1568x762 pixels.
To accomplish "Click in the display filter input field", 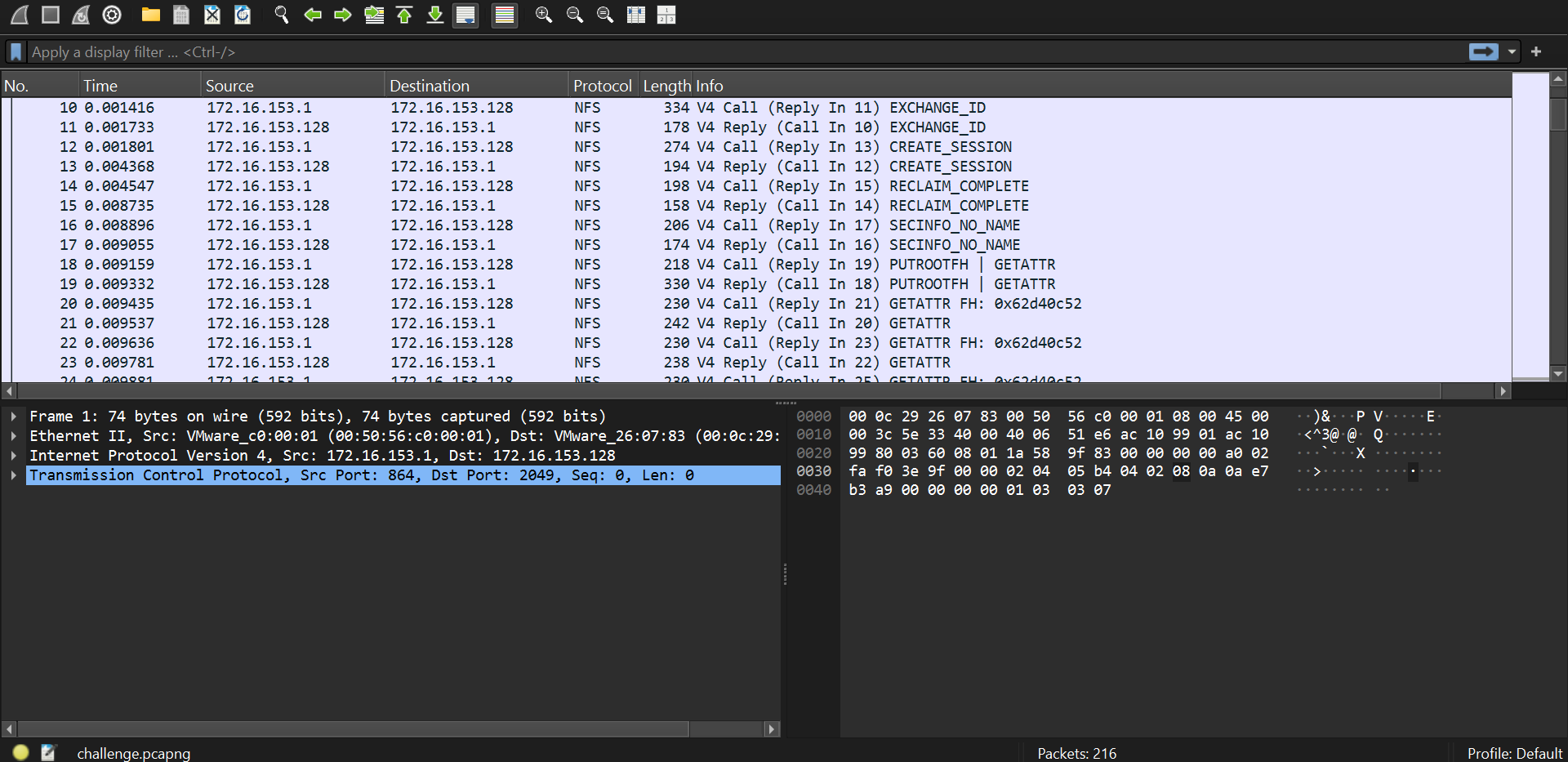I will pos(735,52).
